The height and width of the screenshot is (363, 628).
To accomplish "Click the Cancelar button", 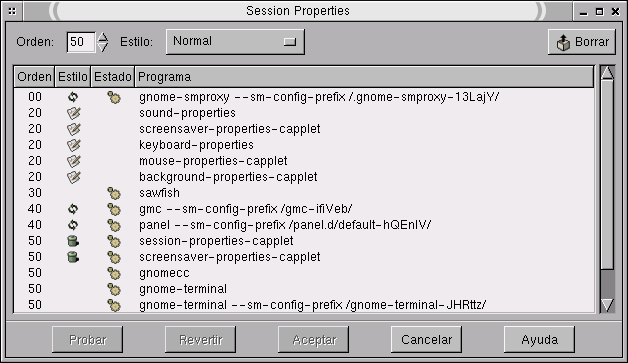I will (x=426, y=340).
